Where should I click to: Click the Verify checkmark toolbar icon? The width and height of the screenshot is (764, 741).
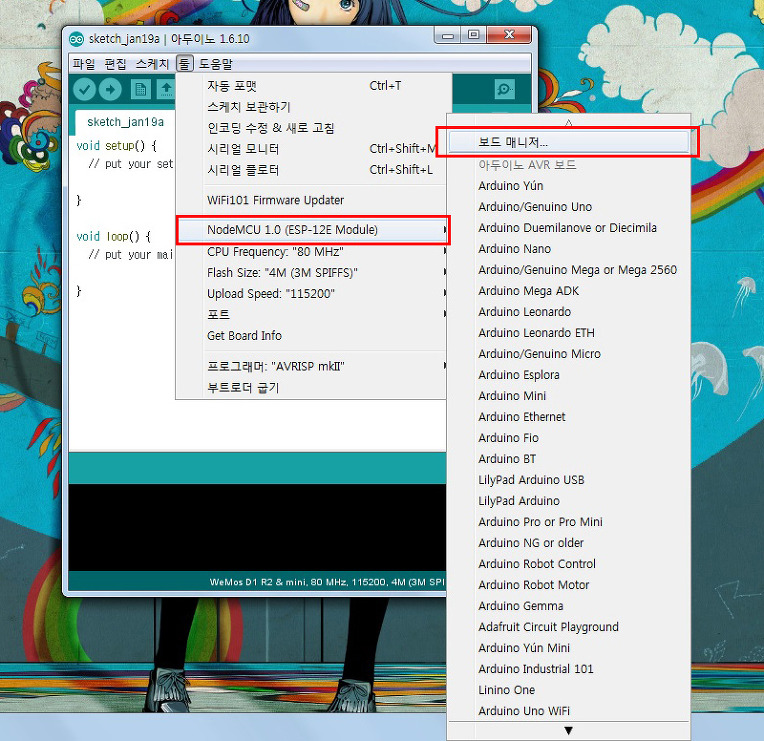[x=84, y=90]
